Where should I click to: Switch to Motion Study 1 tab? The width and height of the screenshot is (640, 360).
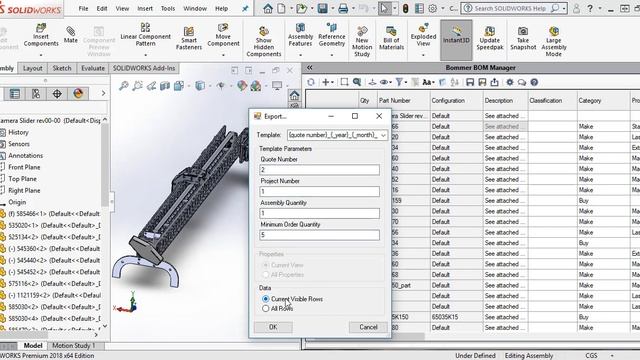click(73, 345)
